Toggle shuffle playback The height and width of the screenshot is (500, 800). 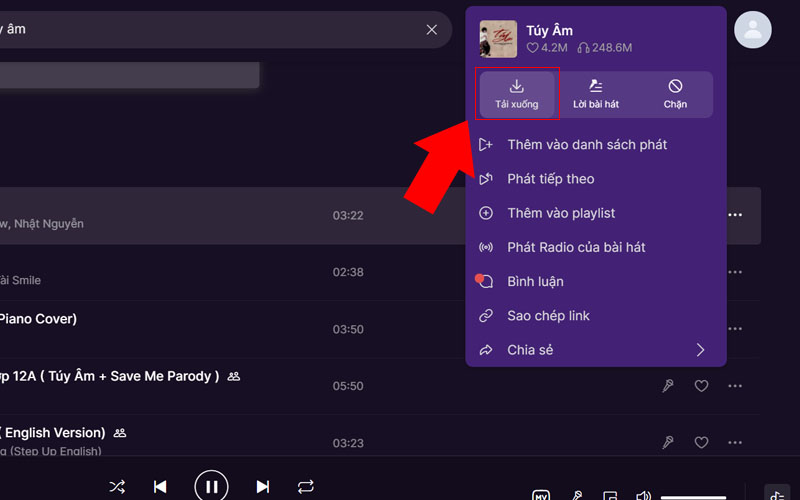117,487
